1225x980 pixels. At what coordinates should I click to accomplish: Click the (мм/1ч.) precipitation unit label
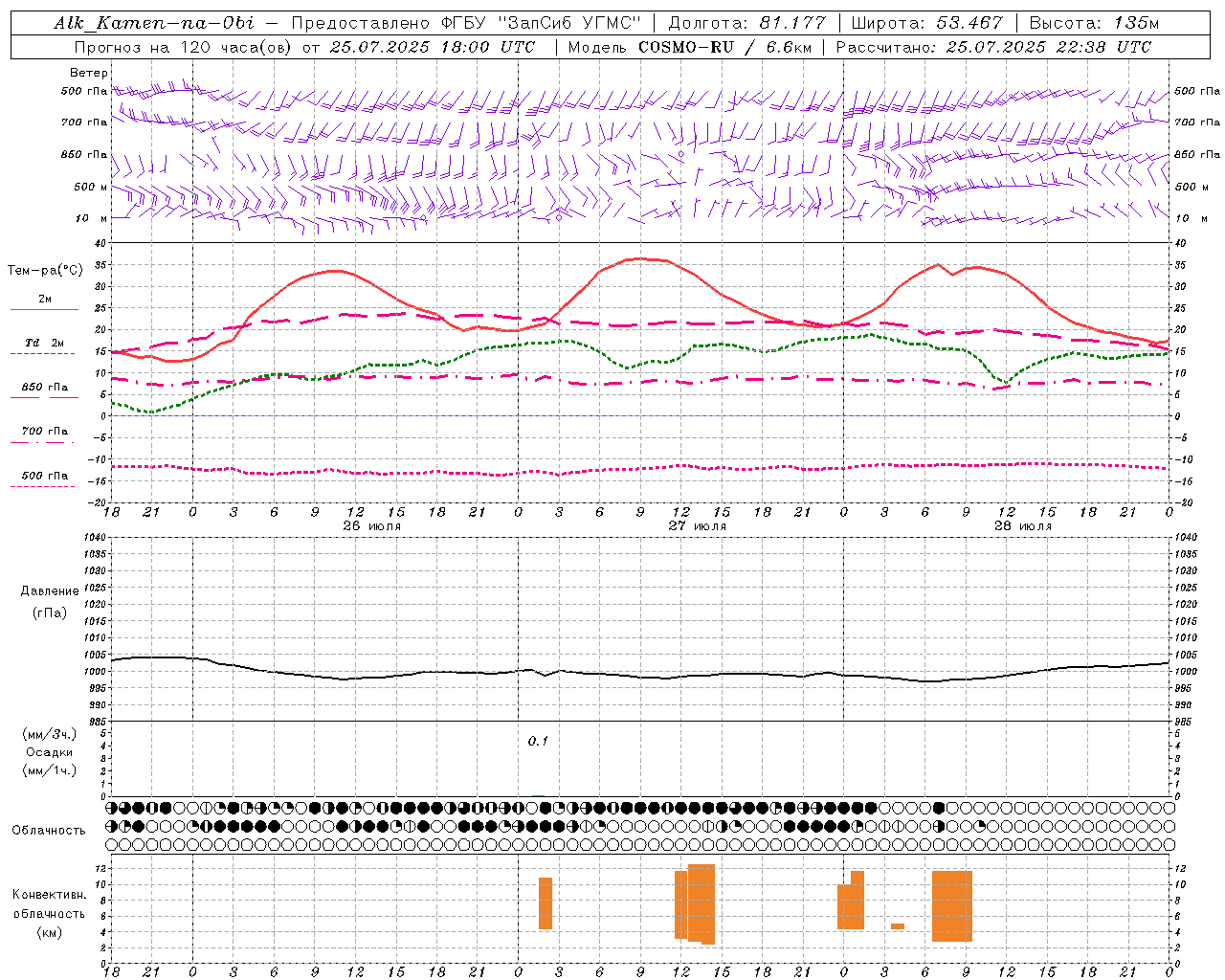coord(50,770)
